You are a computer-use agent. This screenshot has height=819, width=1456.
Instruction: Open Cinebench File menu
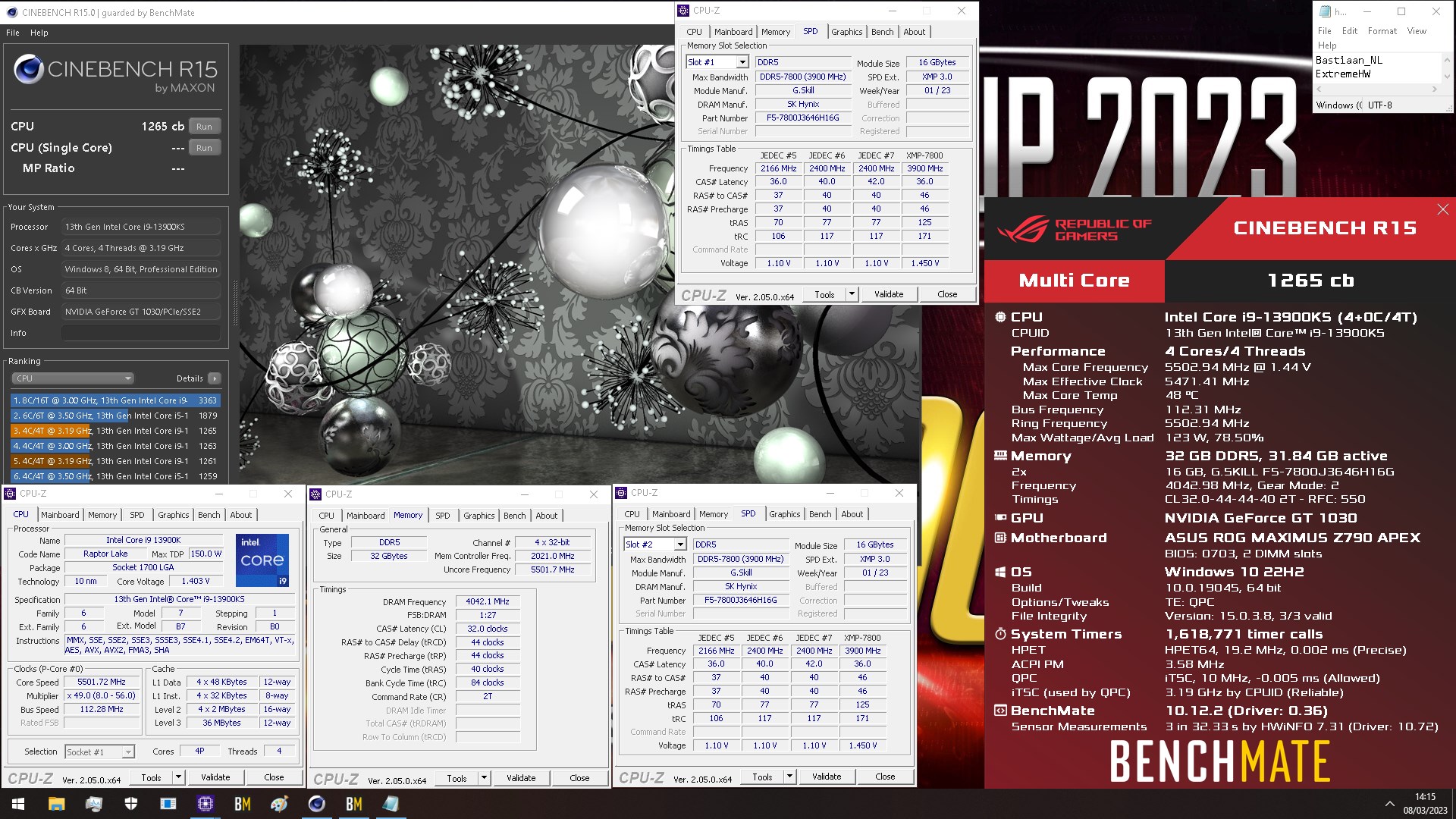13,33
